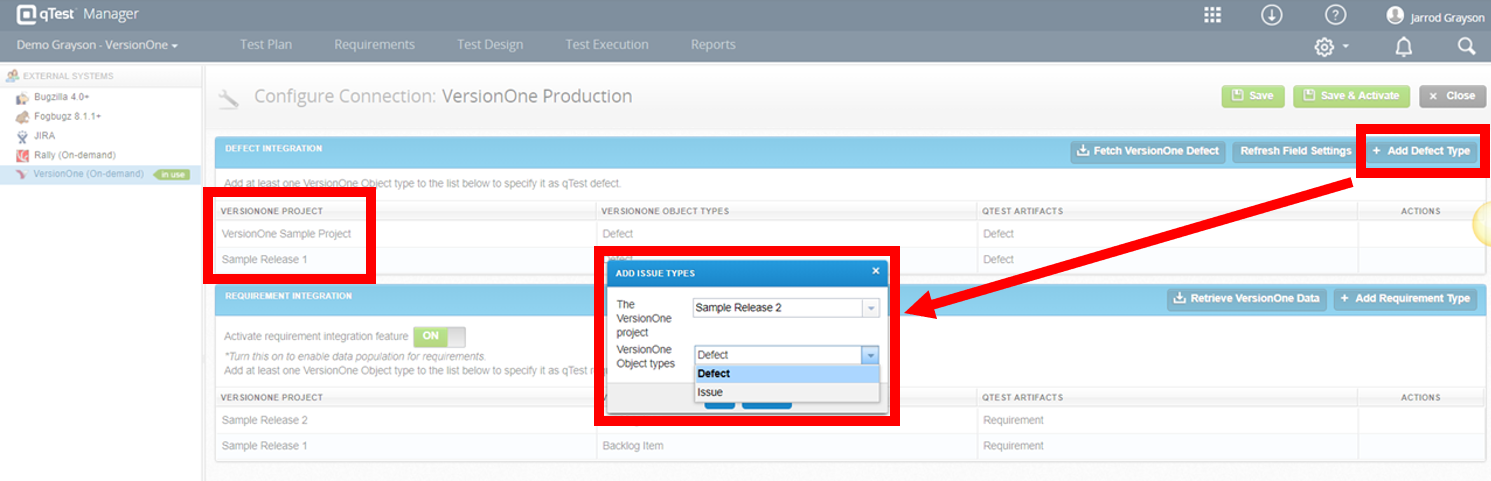
Task: Open the notifications bell
Action: (x=1404, y=47)
